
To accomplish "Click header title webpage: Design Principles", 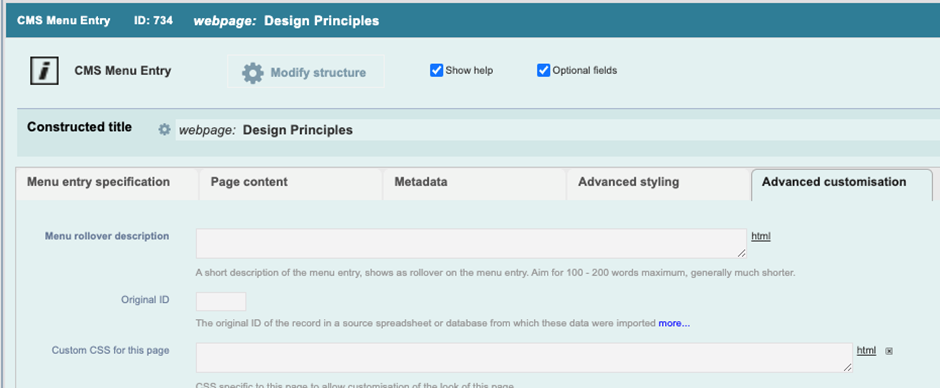I will coord(286,20).
